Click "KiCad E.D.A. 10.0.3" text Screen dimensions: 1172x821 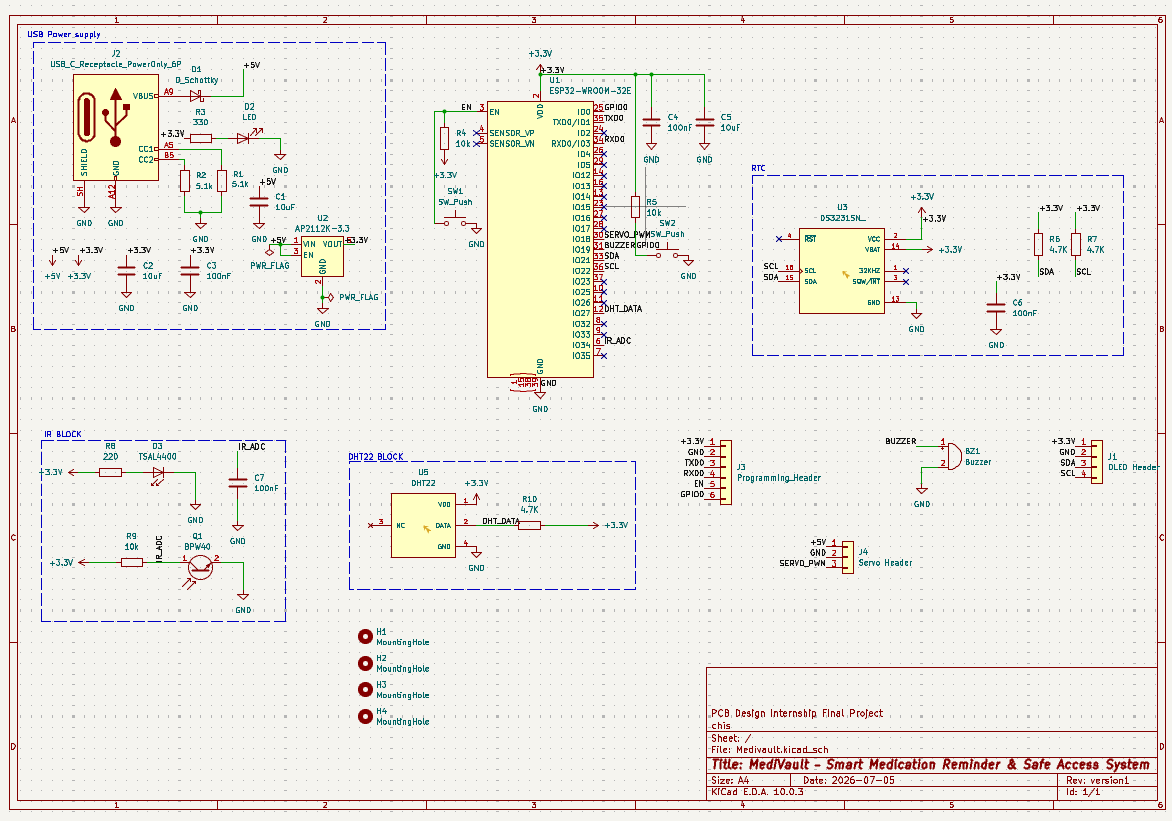(757, 791)
